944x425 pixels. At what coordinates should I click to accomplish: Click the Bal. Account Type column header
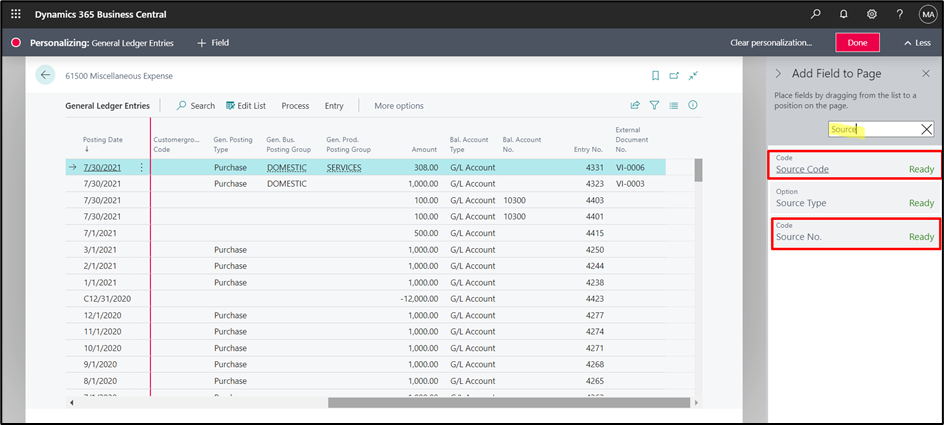point(469,144)
